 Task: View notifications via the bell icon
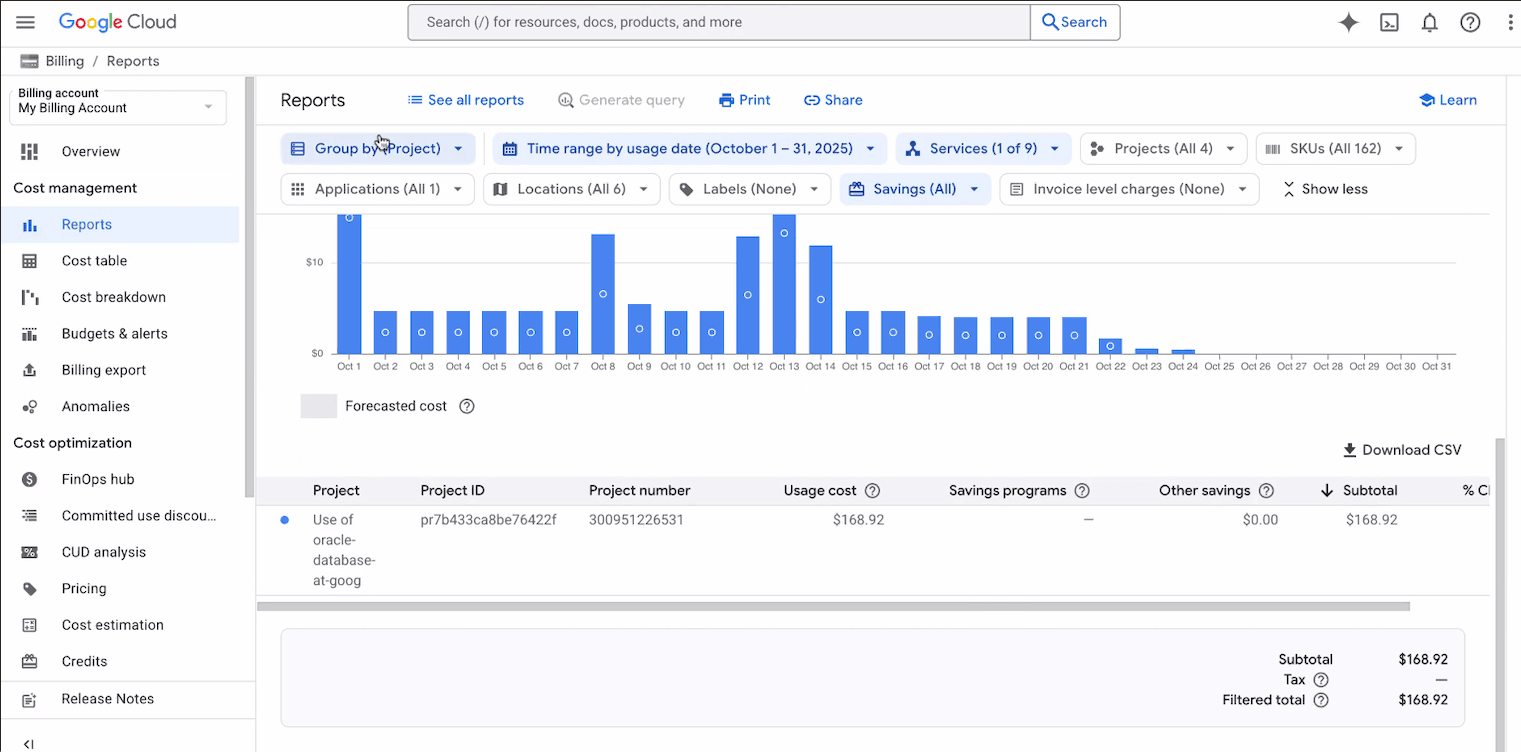coord(1429,22)
